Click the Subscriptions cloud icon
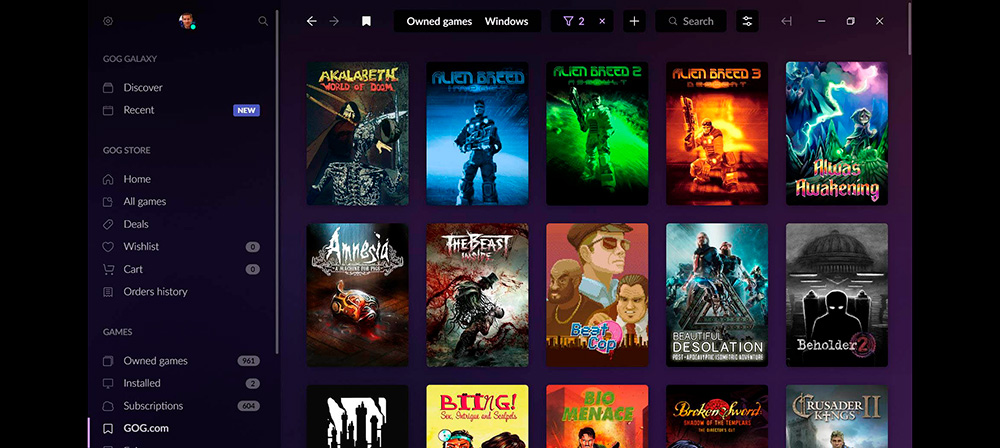Screen dimensions: 1000x448 [108, 406]
